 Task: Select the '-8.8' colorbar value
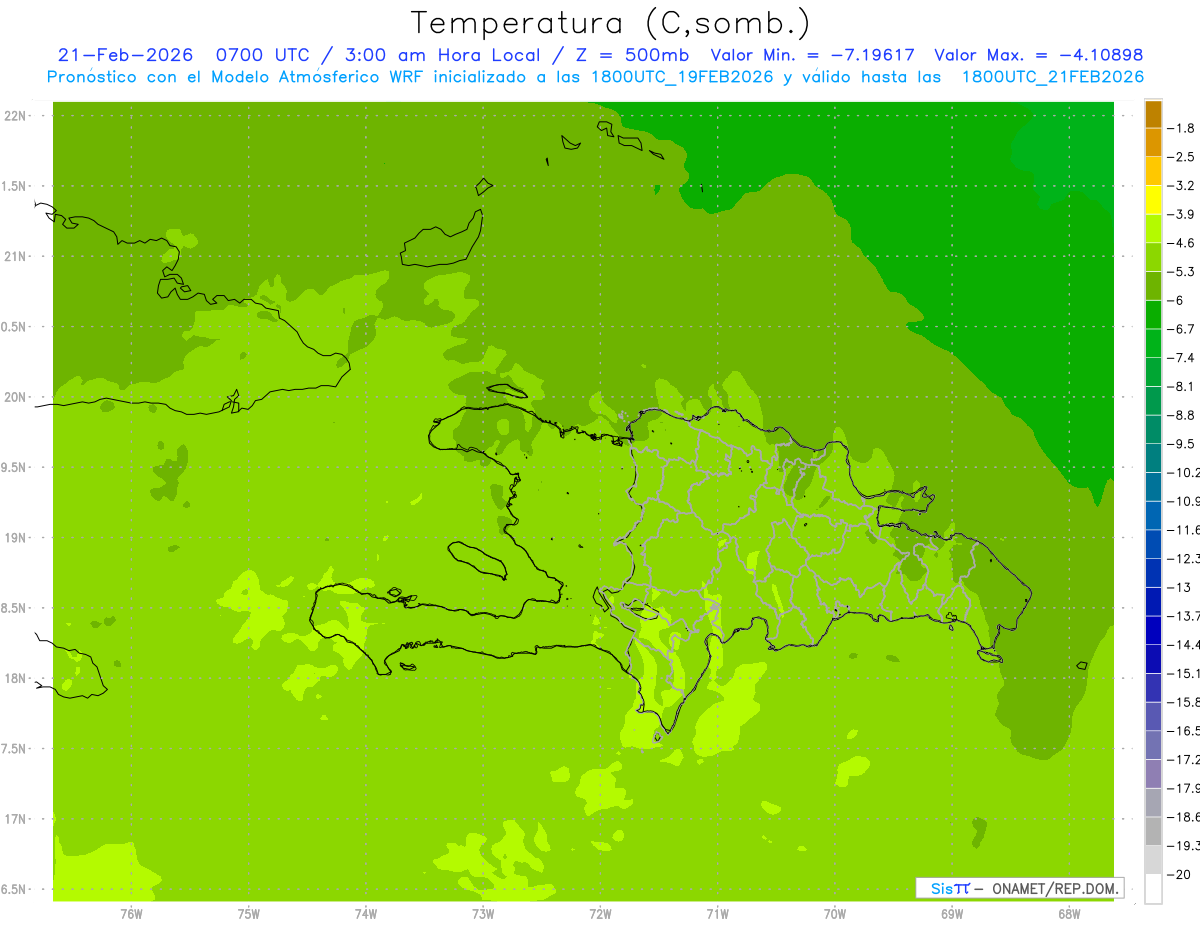click(x=1182, y=415)
